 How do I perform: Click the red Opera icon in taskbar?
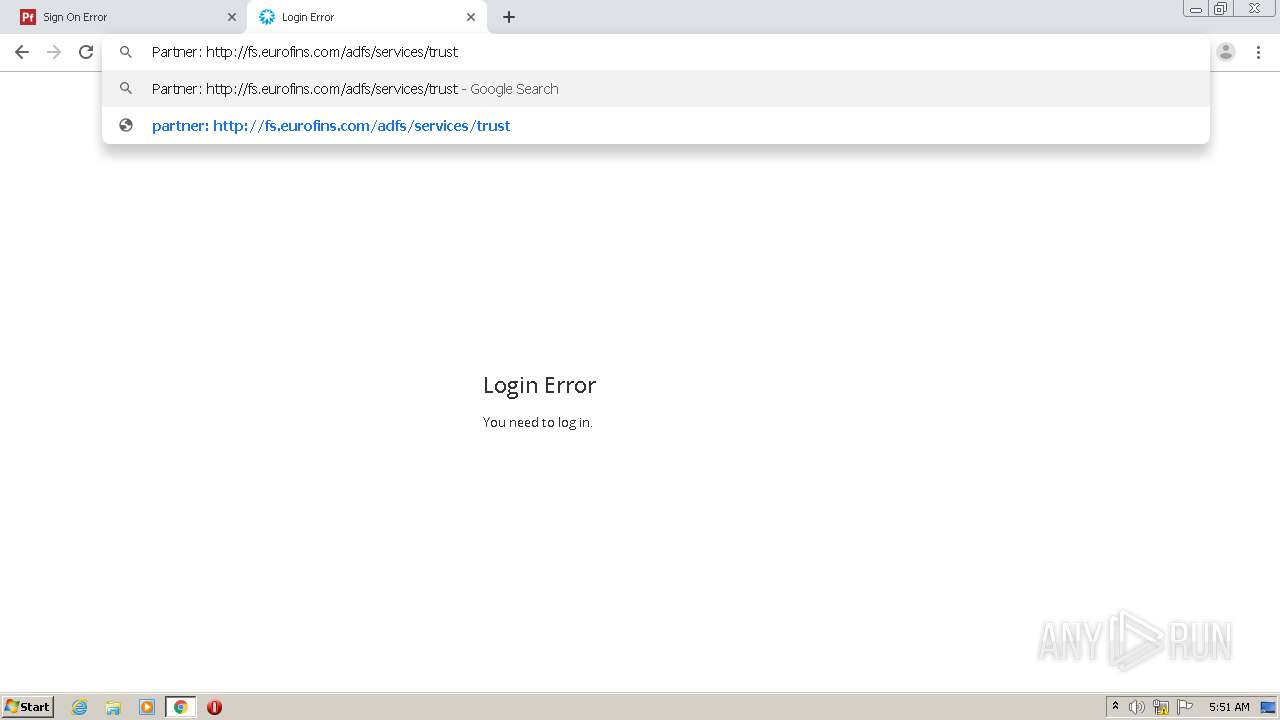pos(214,707)
